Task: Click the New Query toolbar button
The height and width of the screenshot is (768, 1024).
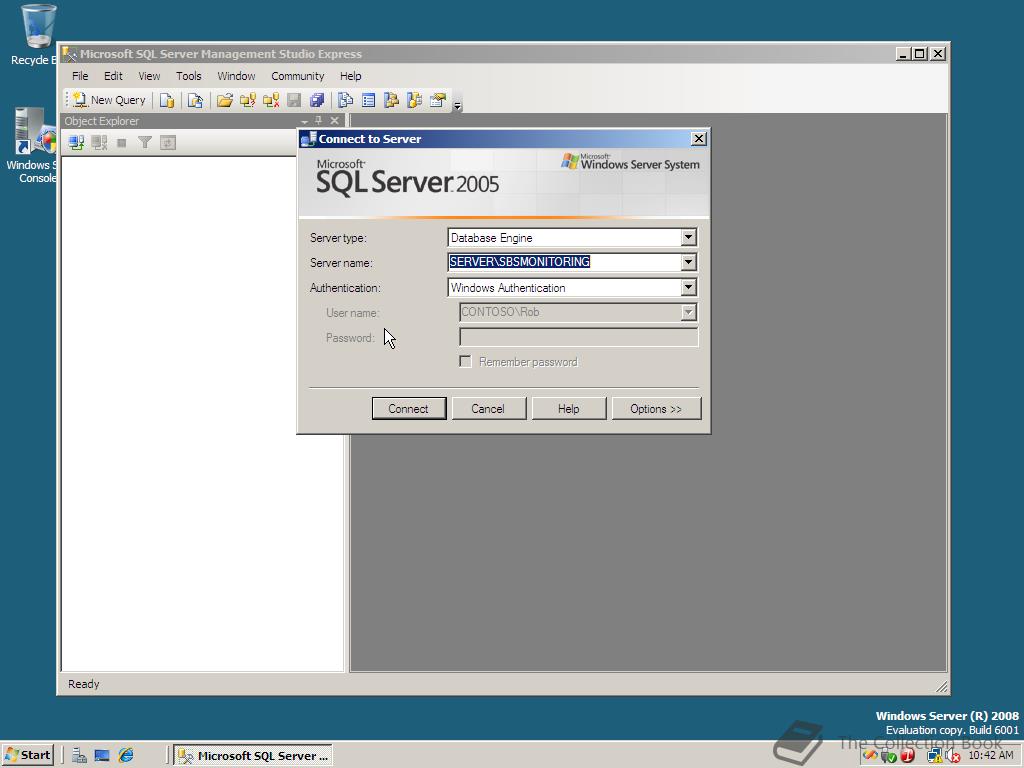Action: (109, 100)
